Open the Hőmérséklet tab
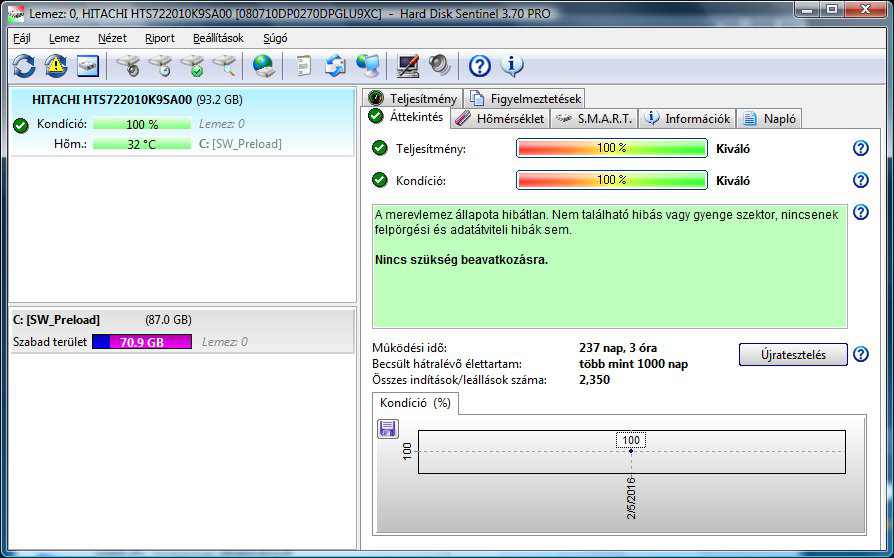The width and height of the screenshot is (894, 558). point(500,119)
